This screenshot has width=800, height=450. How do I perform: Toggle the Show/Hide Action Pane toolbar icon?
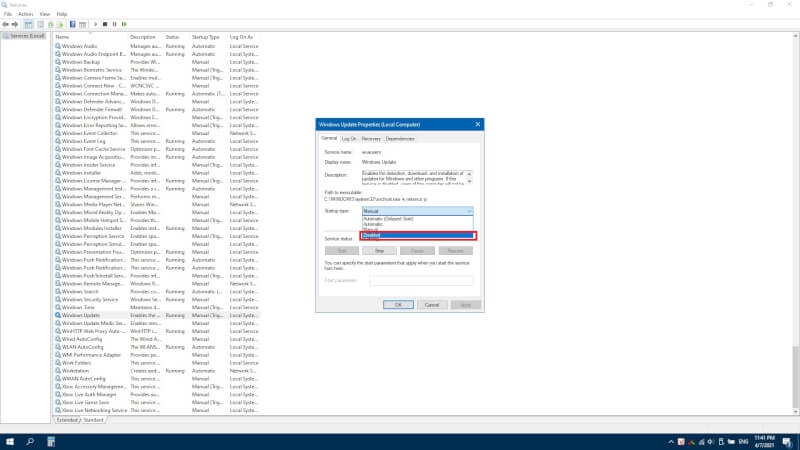tap(83, 24)
